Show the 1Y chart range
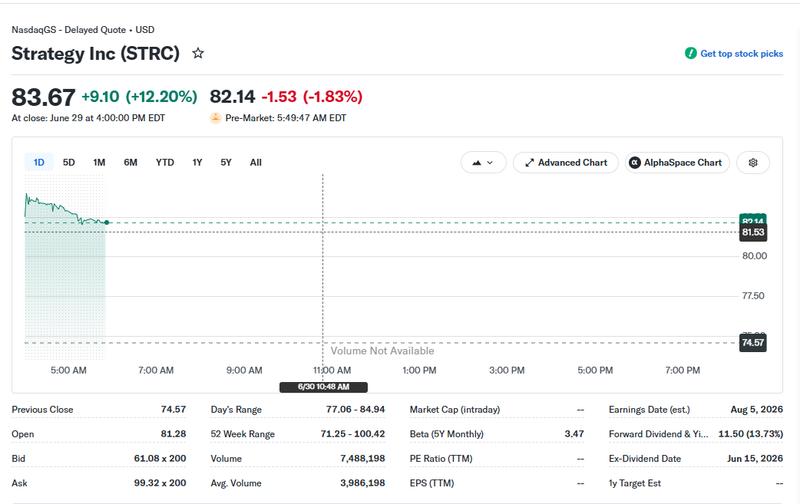800x504 pixels. (197, 162)
